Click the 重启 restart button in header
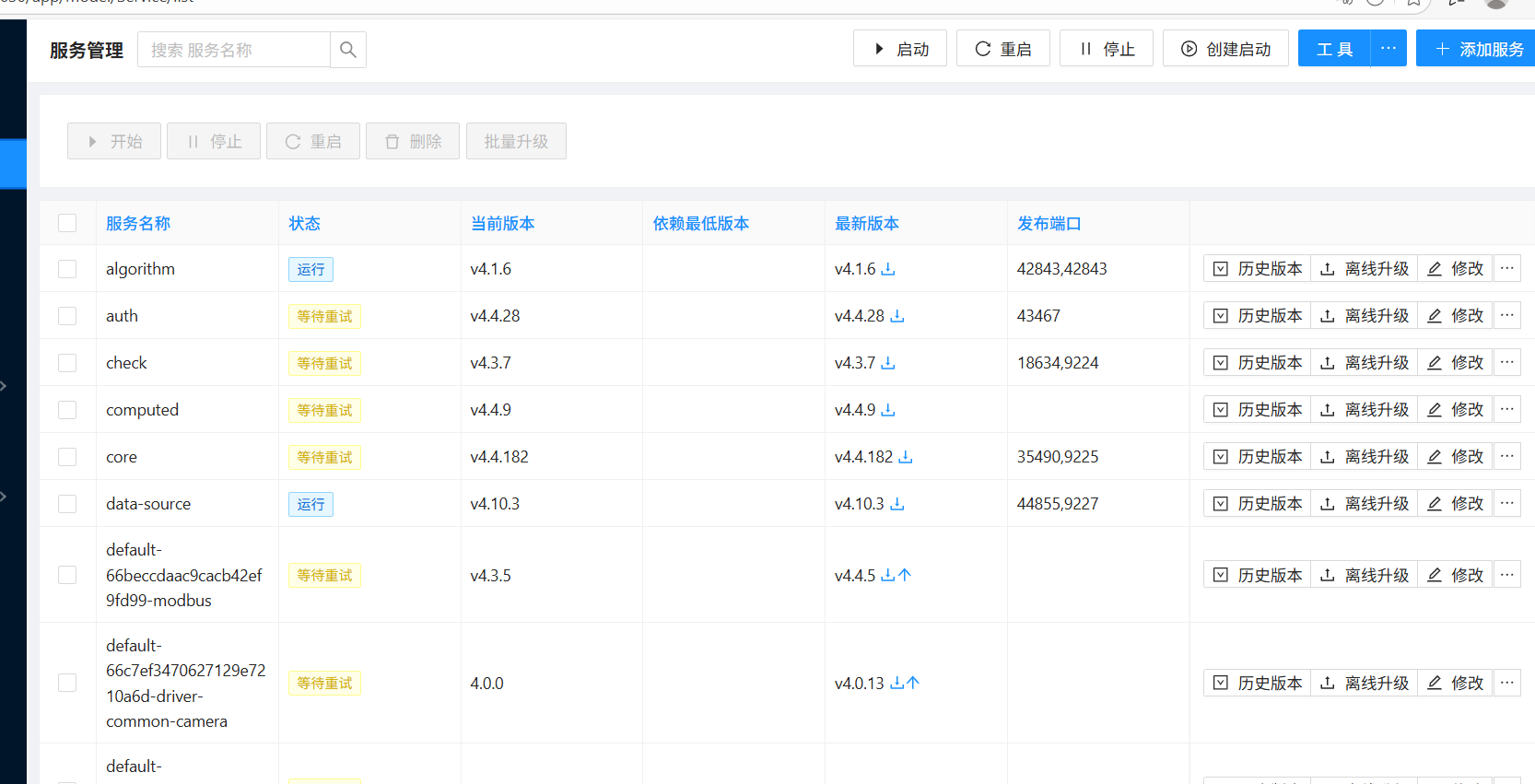The height and width of the screenshot is (784, 1535). tap(1003, 49)
